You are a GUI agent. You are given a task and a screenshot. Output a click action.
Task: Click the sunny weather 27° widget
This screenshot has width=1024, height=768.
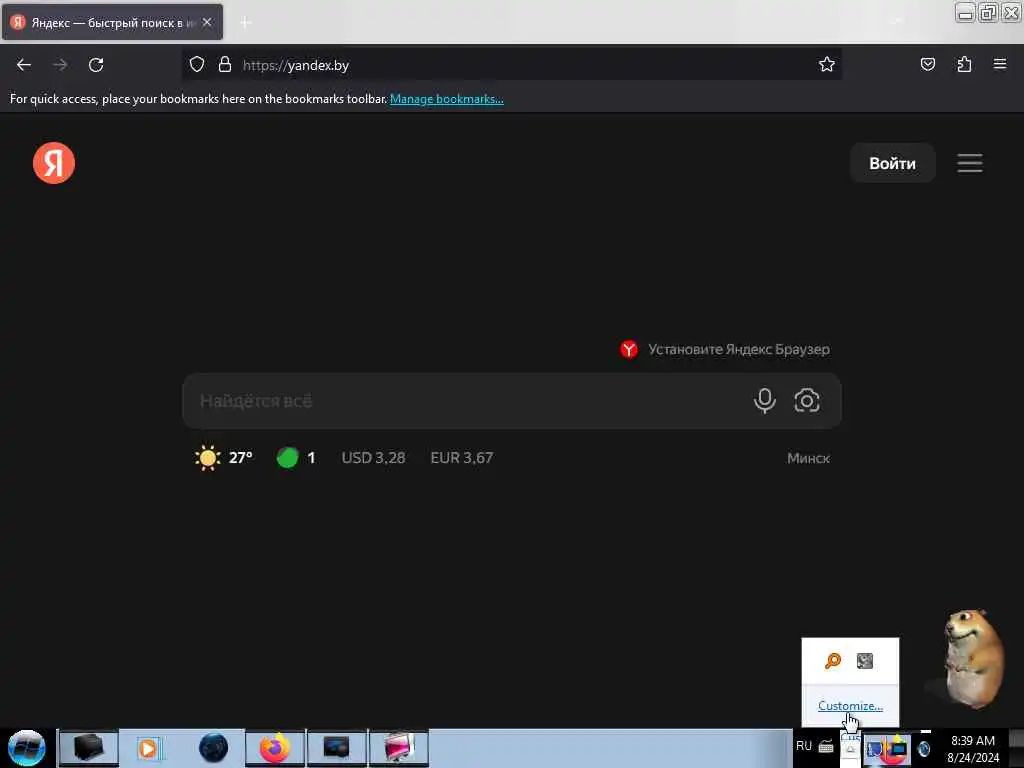224,458
